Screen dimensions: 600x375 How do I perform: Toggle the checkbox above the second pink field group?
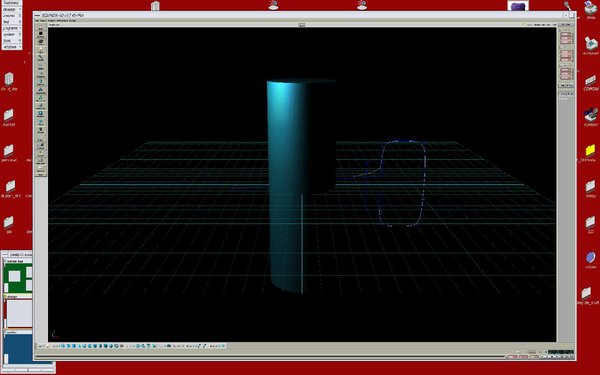[x=559, y=47]
